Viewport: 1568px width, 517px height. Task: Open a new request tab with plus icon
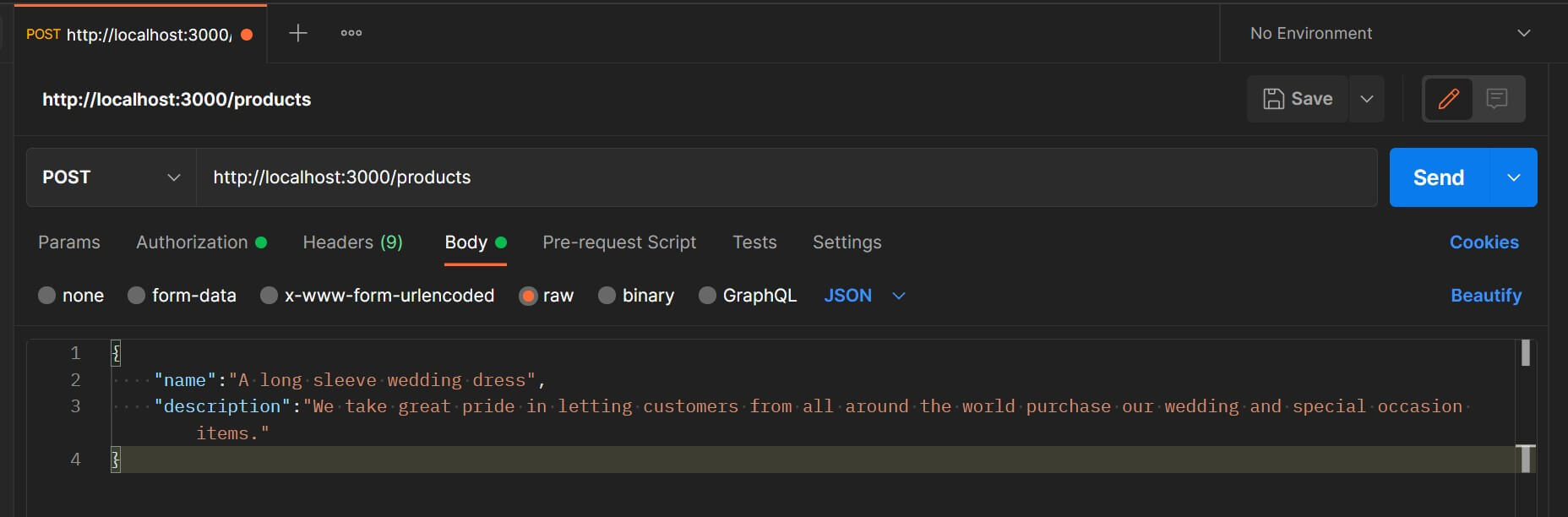pyautogui.click(x=297, y=33)
